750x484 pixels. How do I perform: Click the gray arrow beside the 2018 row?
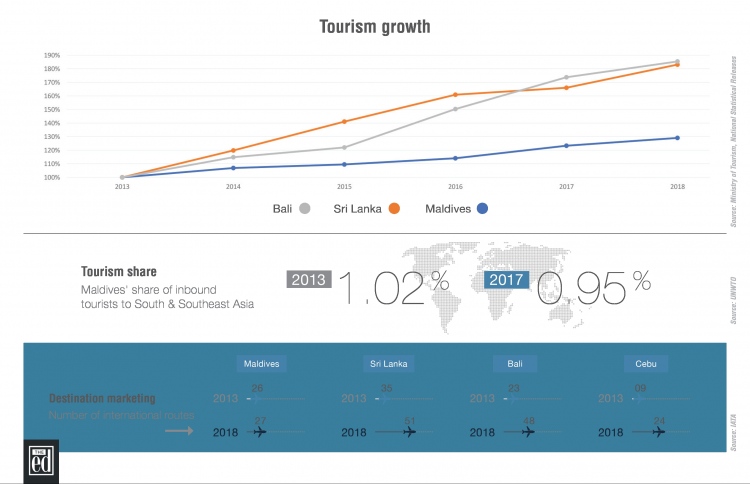point(179,432)
